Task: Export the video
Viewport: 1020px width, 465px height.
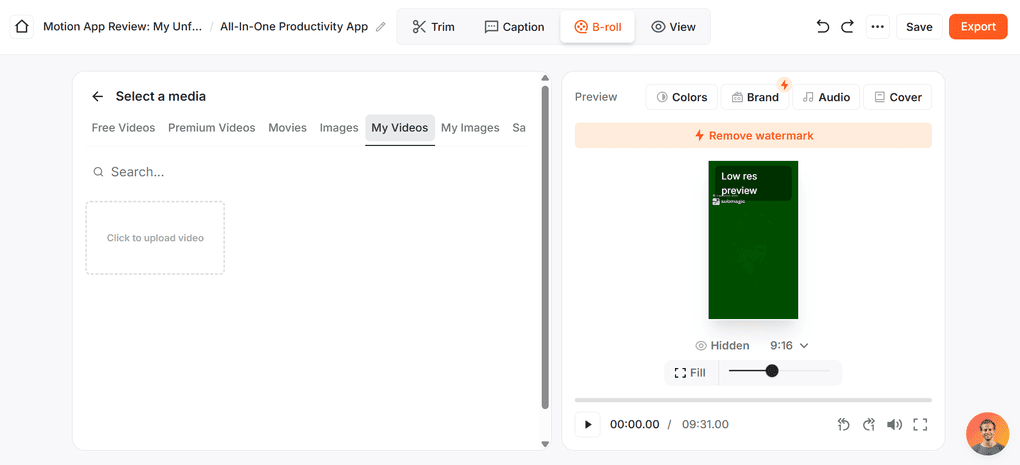Action: click(978, 27)
